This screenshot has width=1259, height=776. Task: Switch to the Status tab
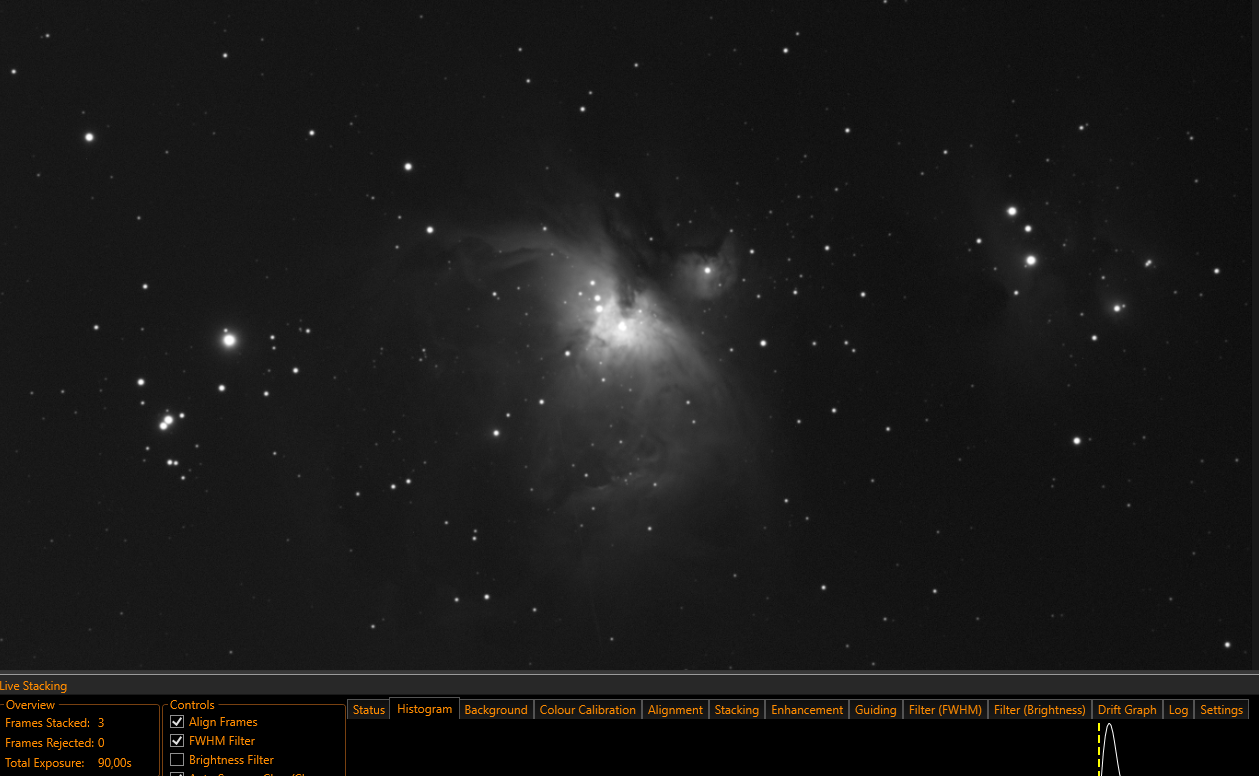coord(368,710)
